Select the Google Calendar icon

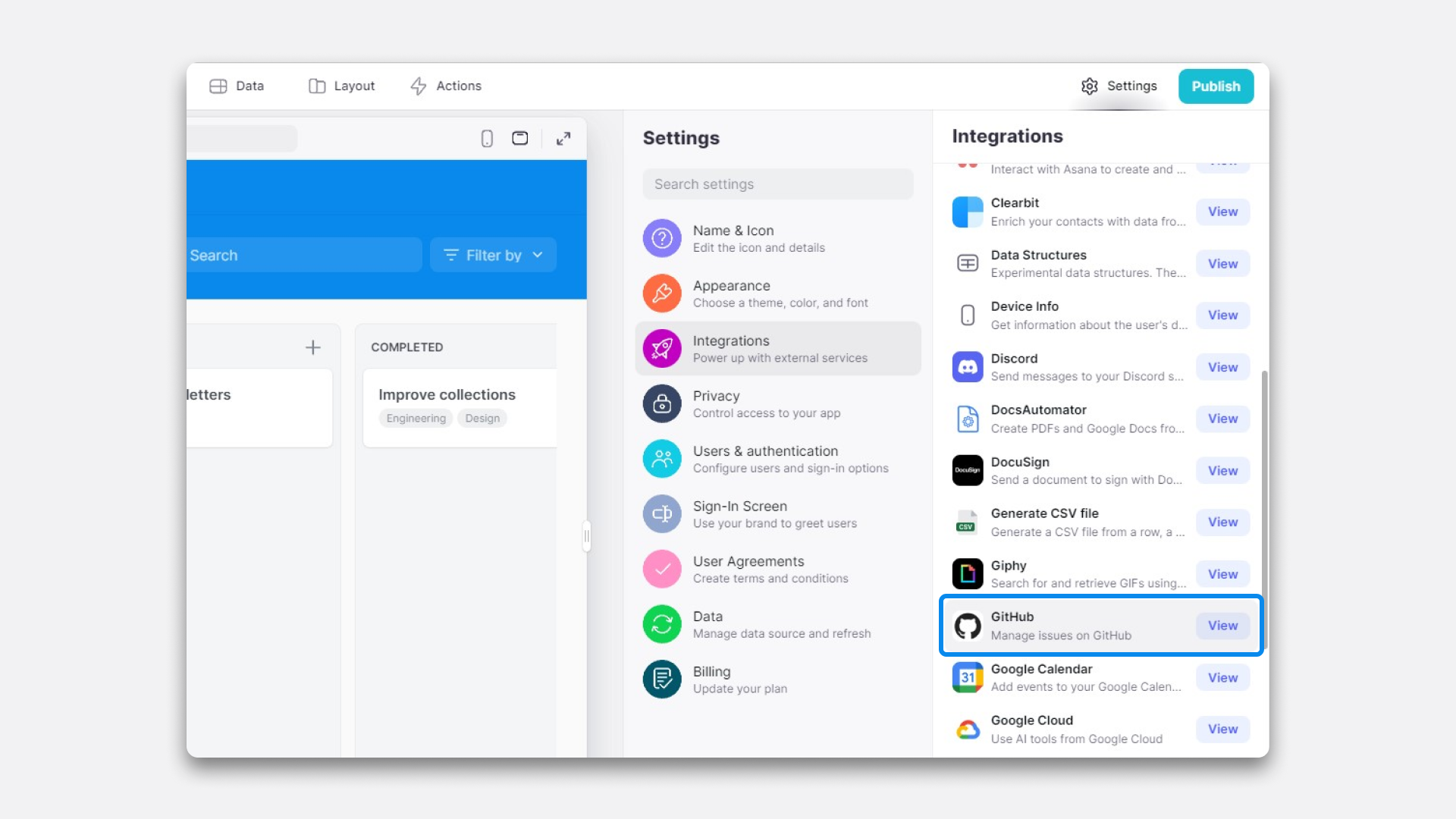pos(967,677)
